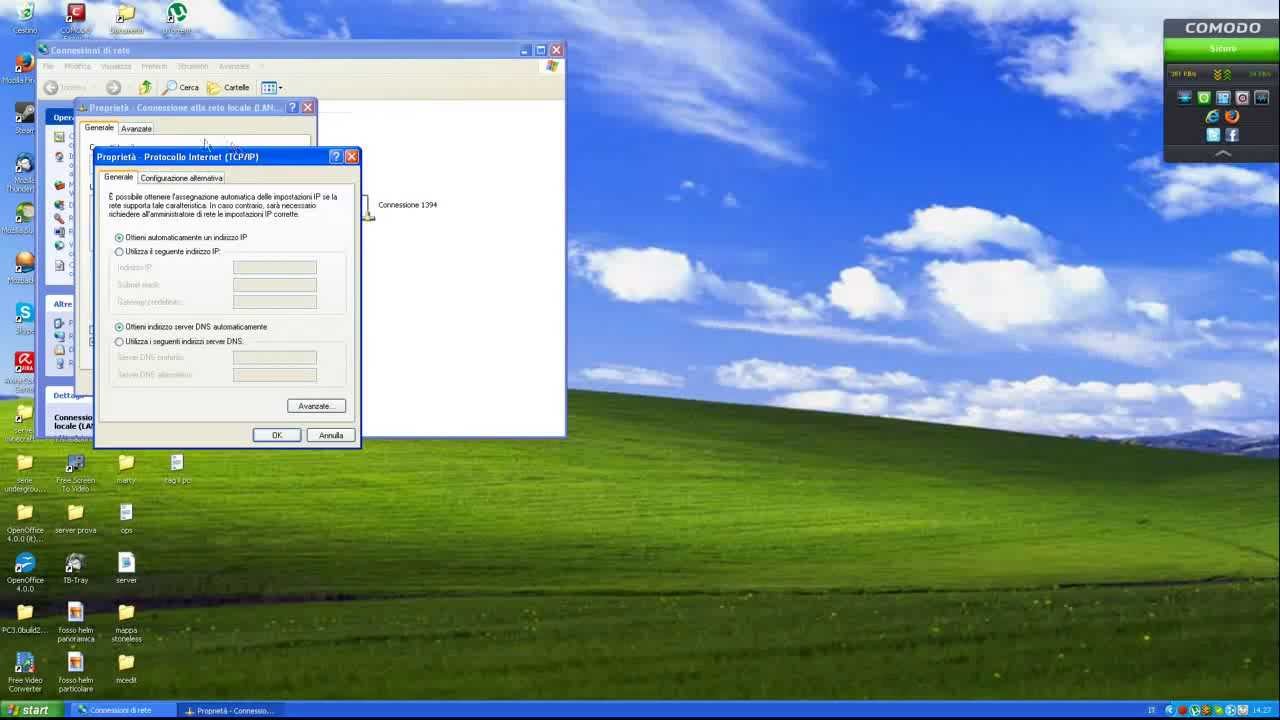This screenshot has width=1280, height=720.
Task: Open the Visualizza menu
Action: coord(116,67)
